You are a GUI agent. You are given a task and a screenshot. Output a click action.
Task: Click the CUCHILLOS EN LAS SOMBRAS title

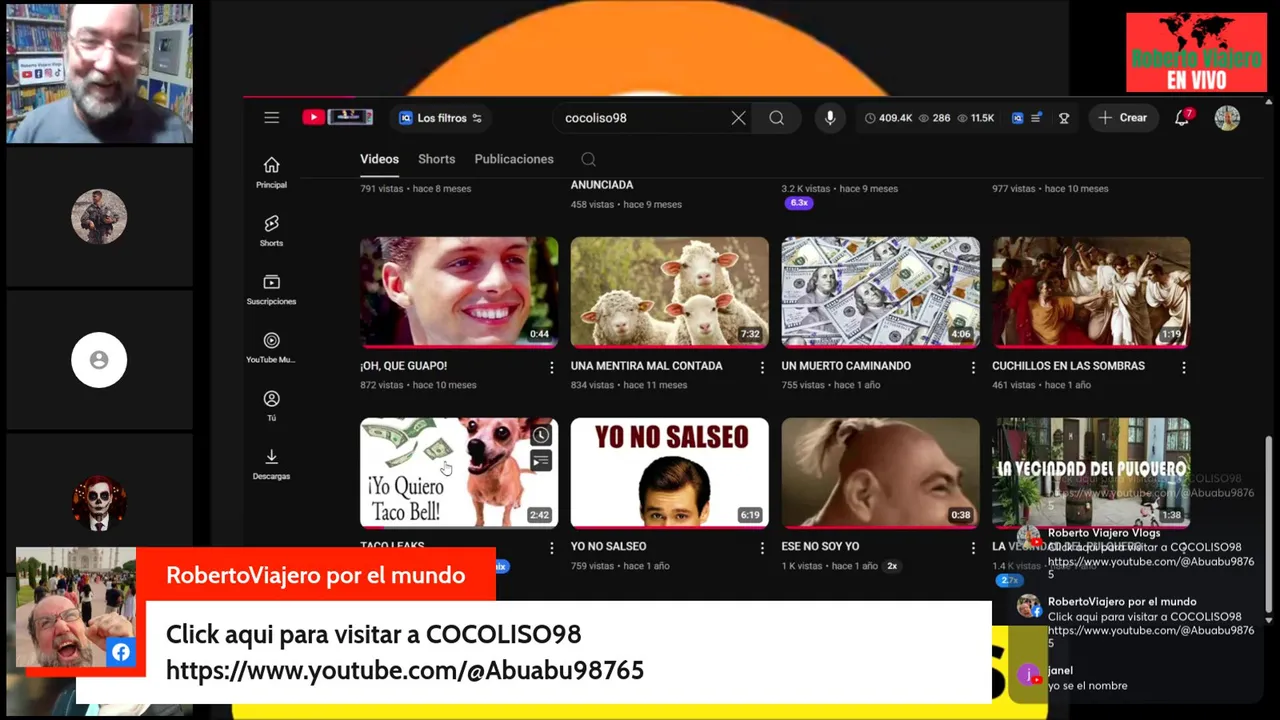[1068, 366]
